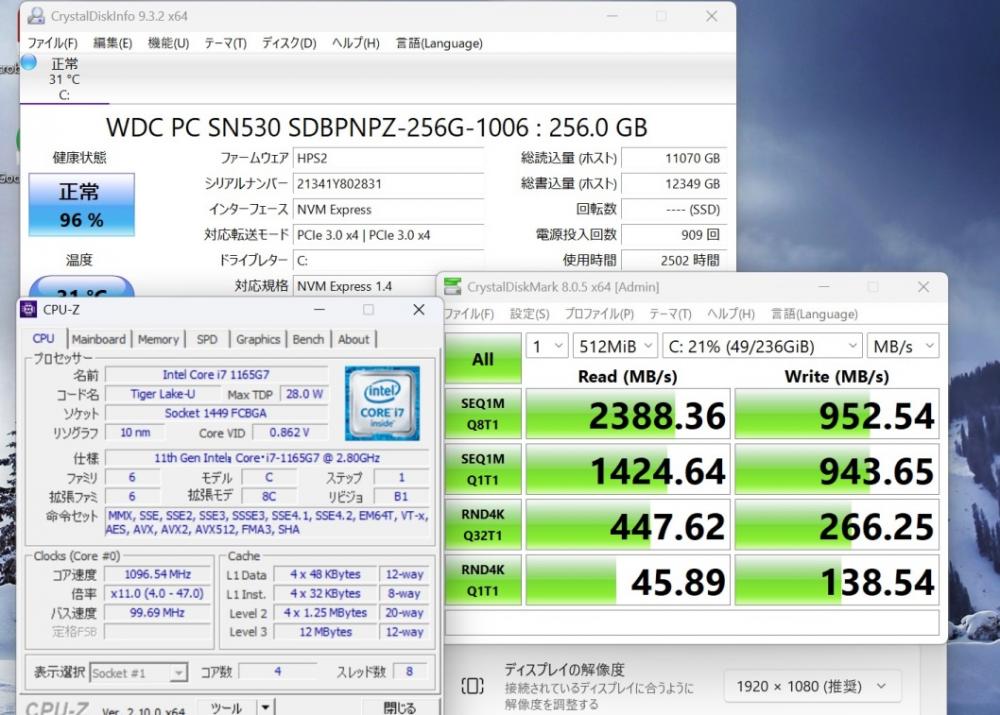
Task: Open ファイル(F) menu in CrystalDiskMark
Action: point(469,314)
